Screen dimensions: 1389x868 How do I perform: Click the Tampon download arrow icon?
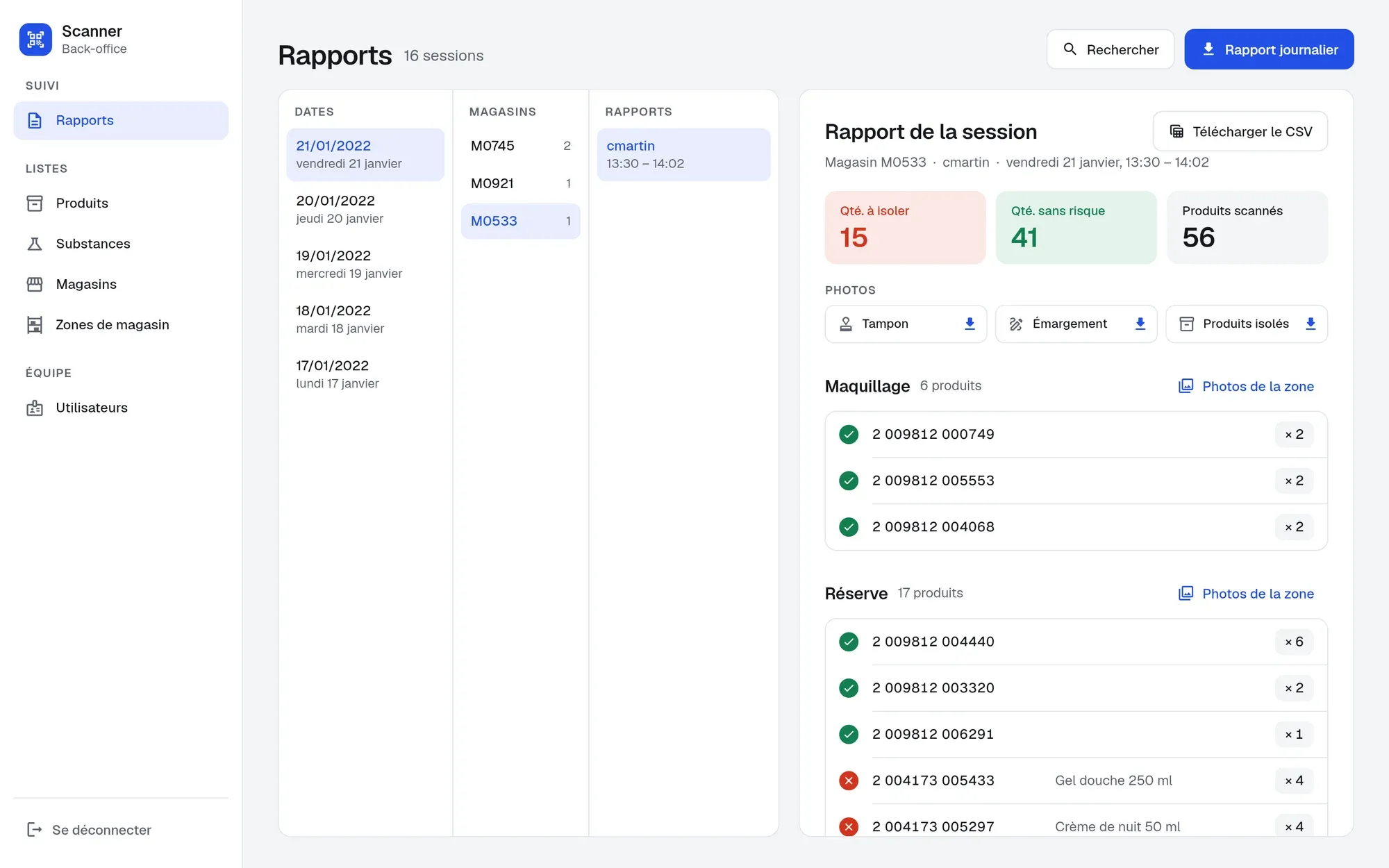(x=970, y=324)
